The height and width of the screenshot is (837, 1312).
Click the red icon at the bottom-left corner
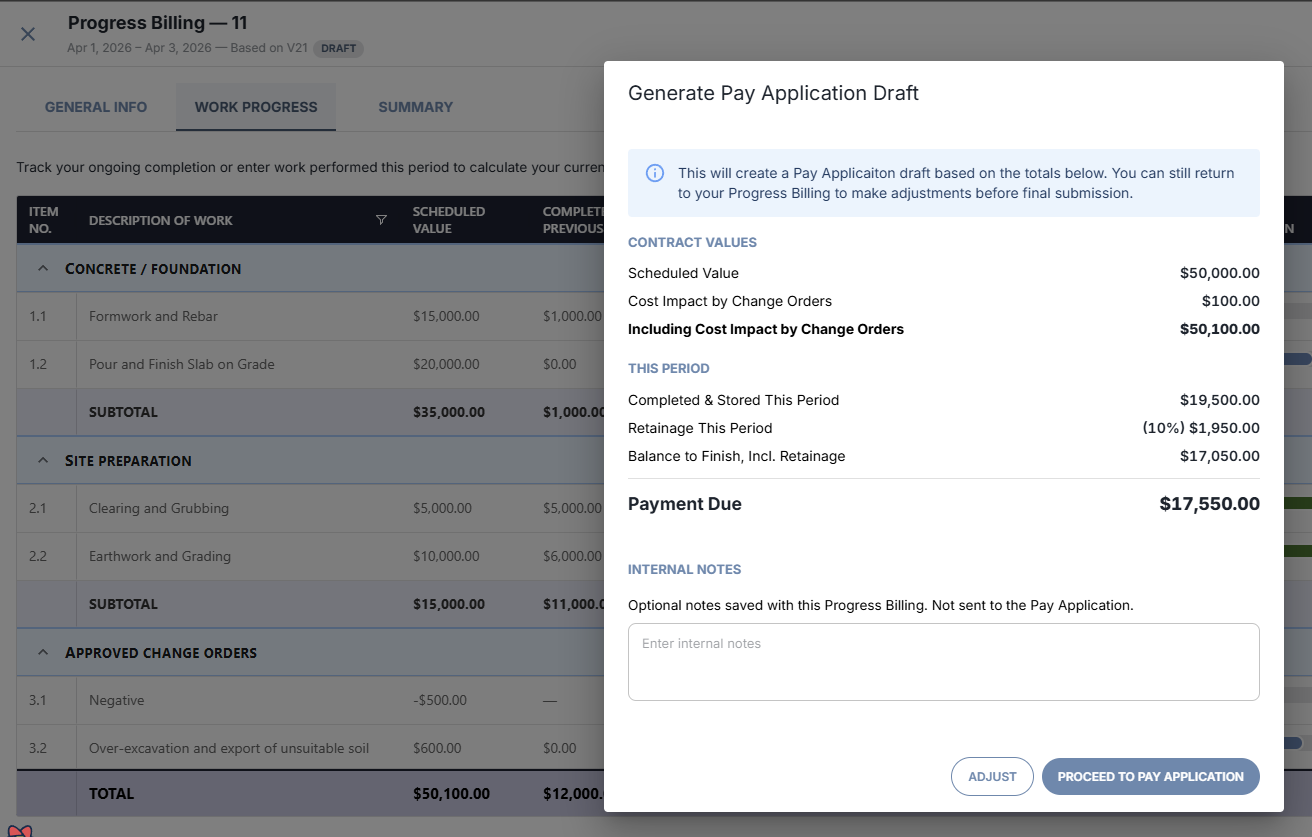click(x=20, y=831)
